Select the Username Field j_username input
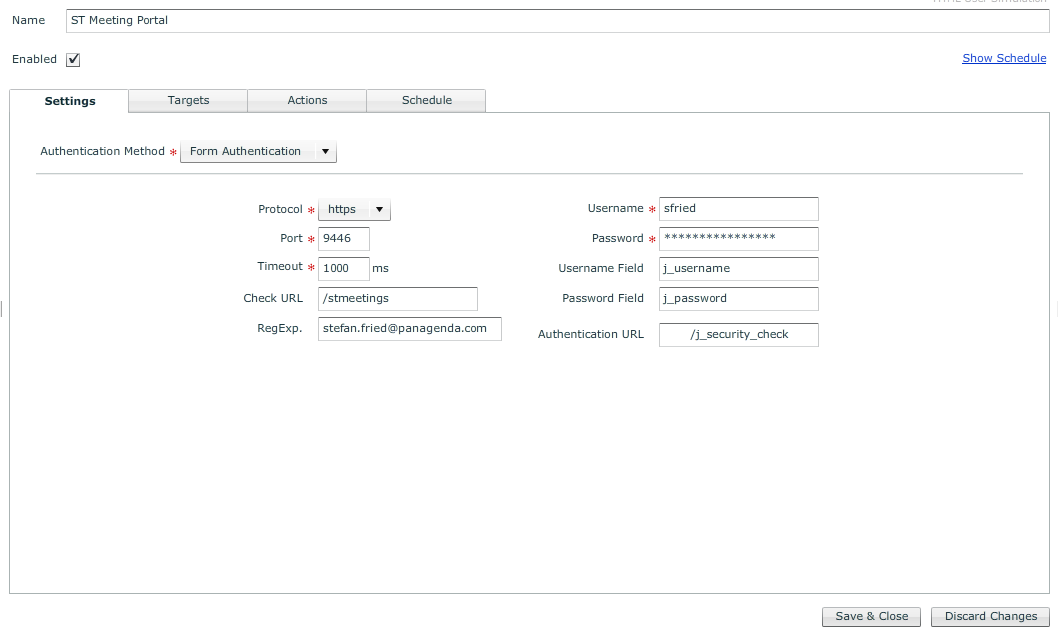 coord(738,269)
